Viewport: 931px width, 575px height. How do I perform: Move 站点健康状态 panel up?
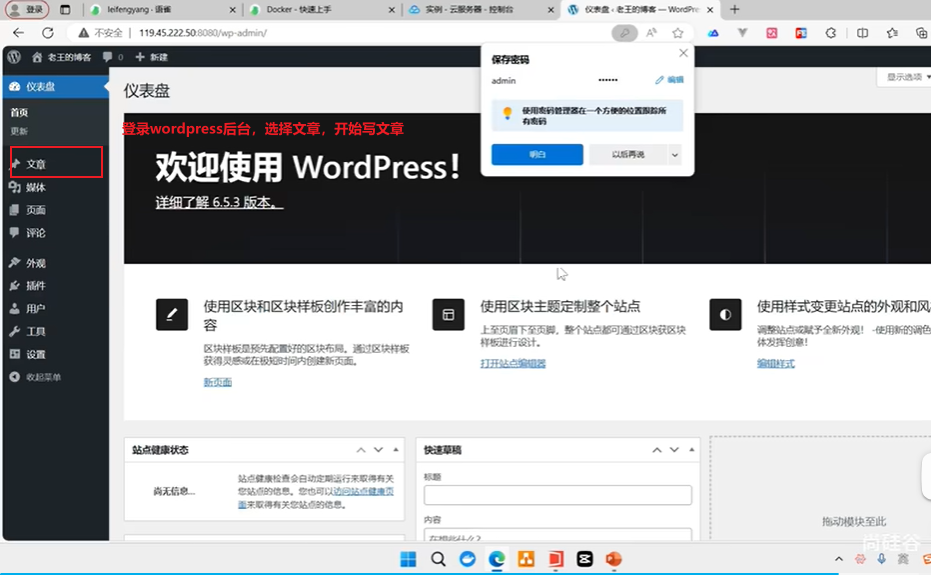tap(360, 450)
